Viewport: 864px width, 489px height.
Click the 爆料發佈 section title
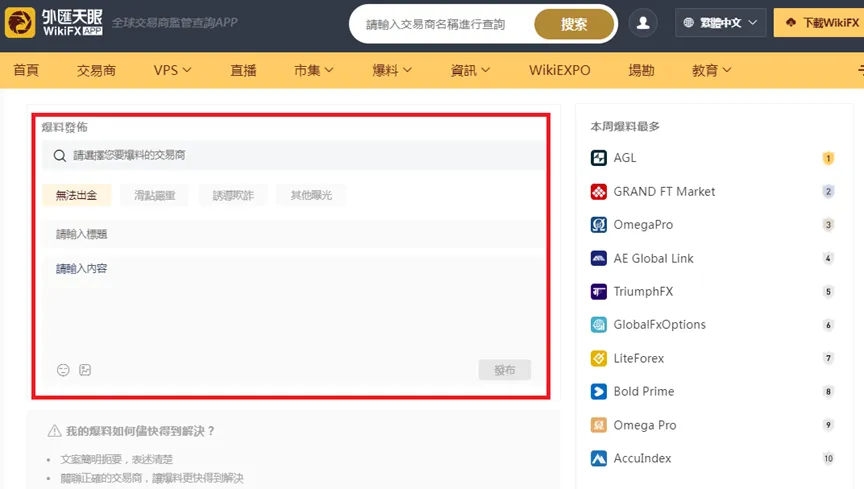(x=64, y=127)
